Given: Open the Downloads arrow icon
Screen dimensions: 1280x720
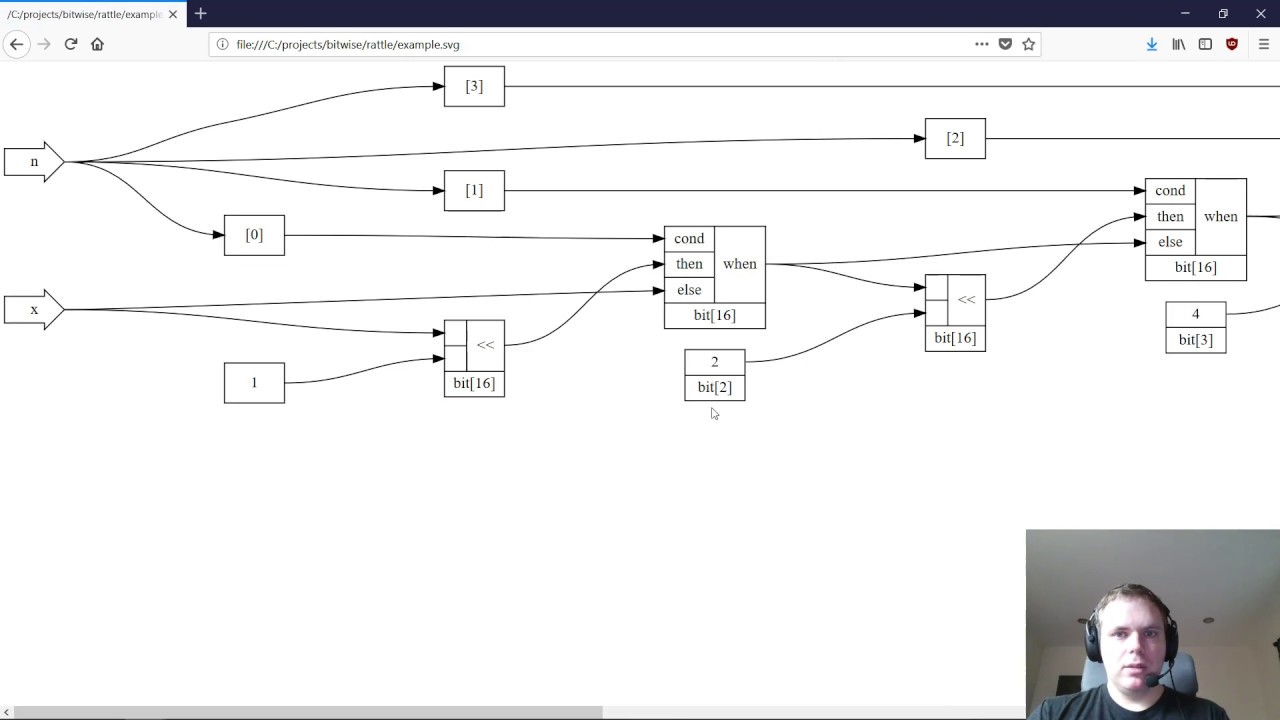Looking at the screenshot, I should click(x=1152, y=44).
